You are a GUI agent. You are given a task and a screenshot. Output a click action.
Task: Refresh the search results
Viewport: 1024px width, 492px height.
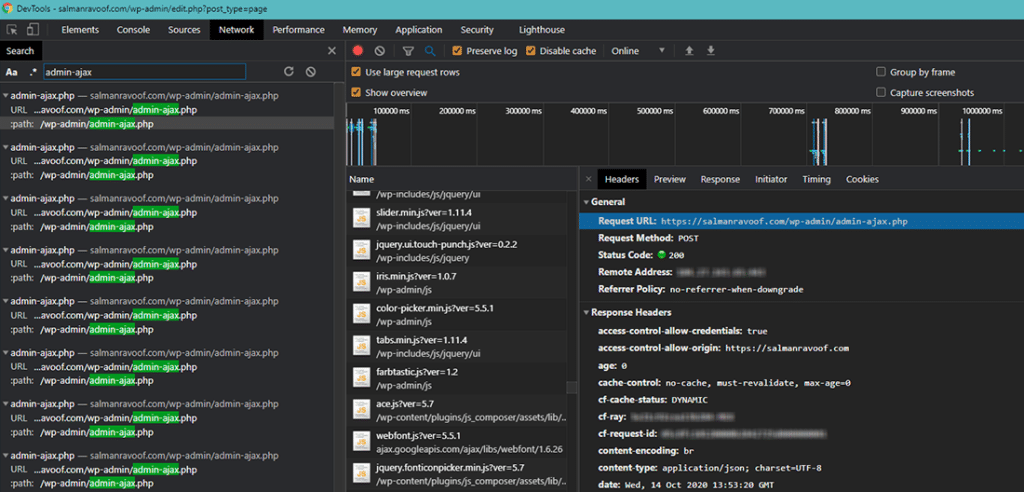click(x=289, y=72)
